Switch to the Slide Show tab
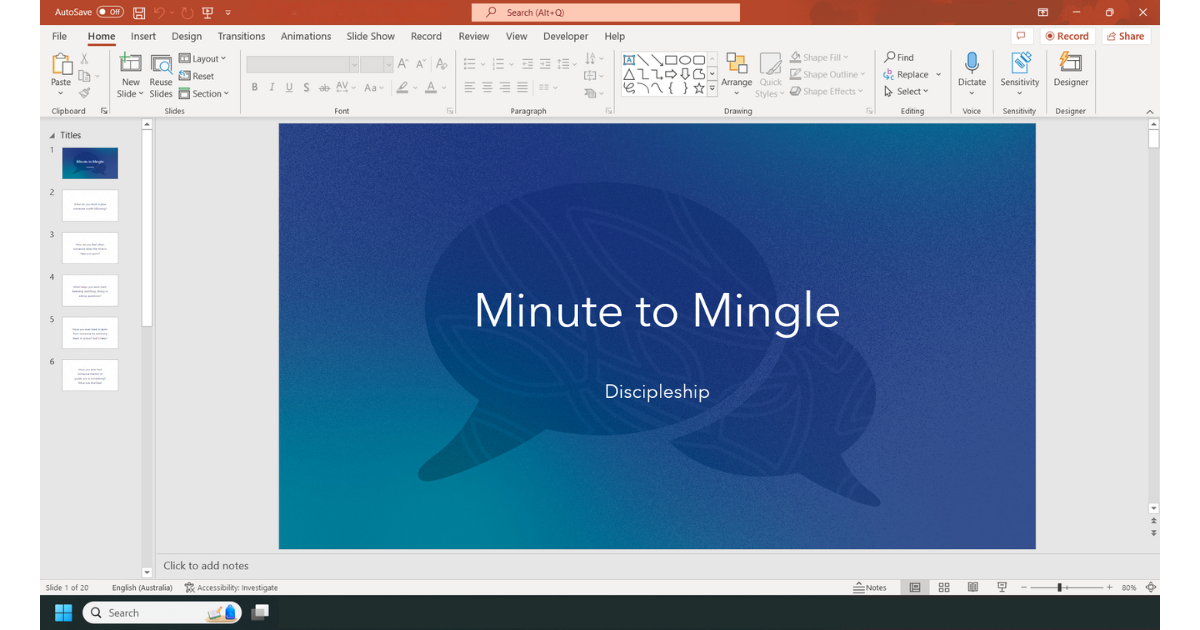Image resolution: width=1200 pixels, height=630 pixels. click(x=370, y=36)
